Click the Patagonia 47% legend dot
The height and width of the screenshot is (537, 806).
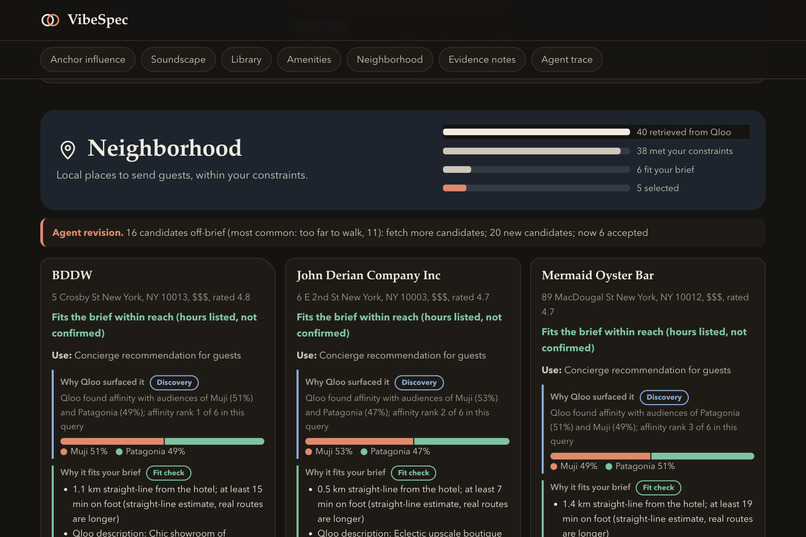coord(364,452)
